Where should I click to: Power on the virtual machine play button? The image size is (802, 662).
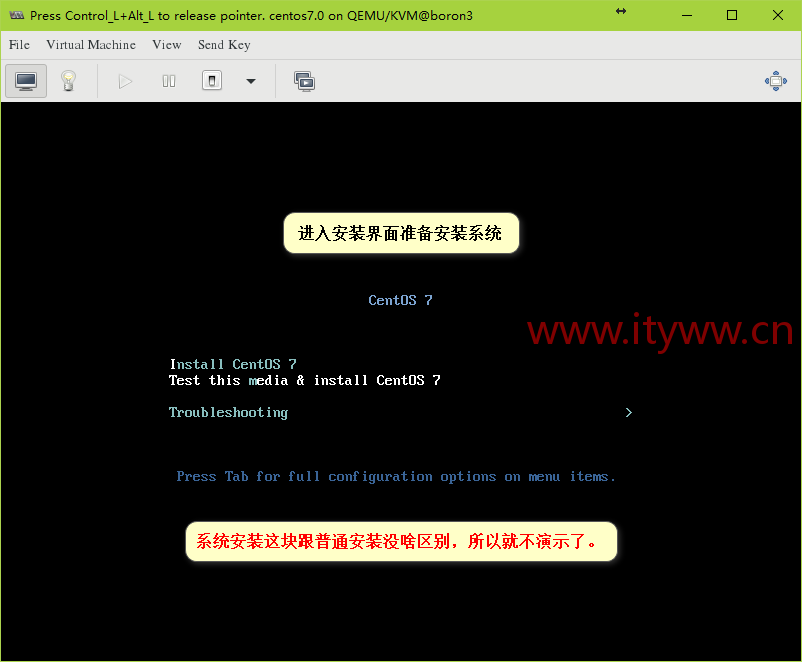125,81
